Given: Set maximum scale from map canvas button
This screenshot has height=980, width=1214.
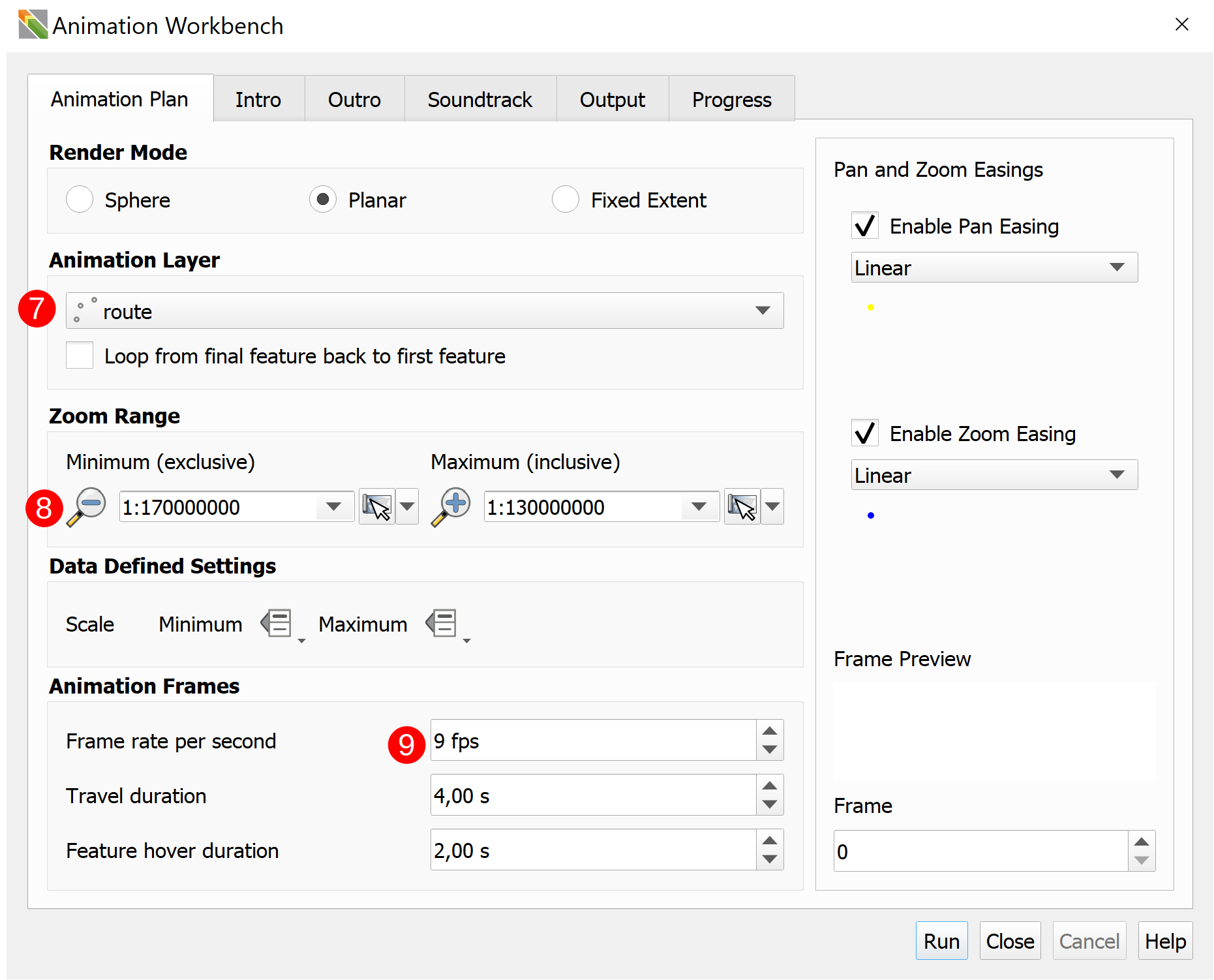Looking at the screenshot, I should (x=742, y=507).
